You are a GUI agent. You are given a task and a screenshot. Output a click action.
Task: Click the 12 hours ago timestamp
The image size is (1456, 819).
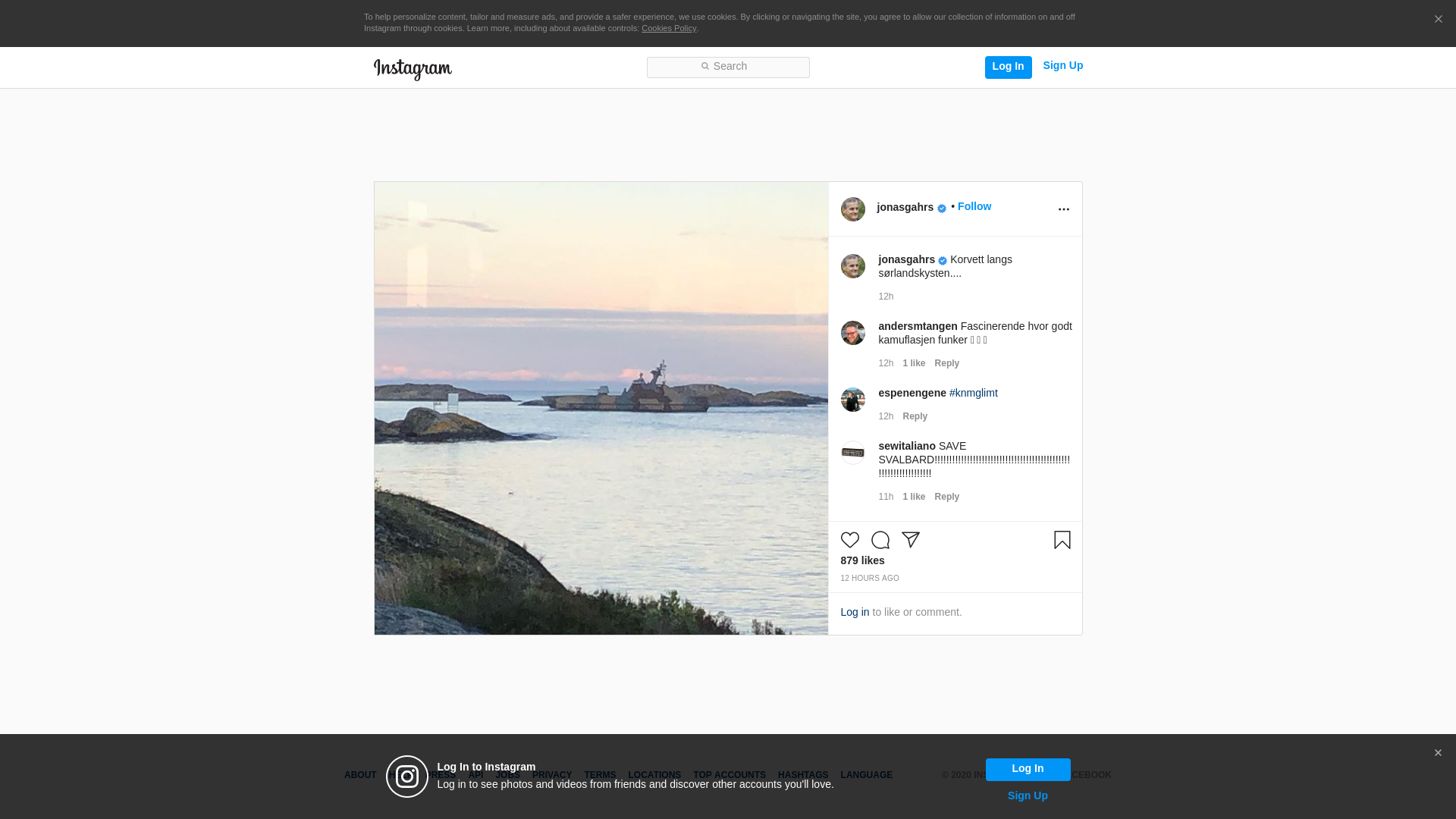point(869,578)
